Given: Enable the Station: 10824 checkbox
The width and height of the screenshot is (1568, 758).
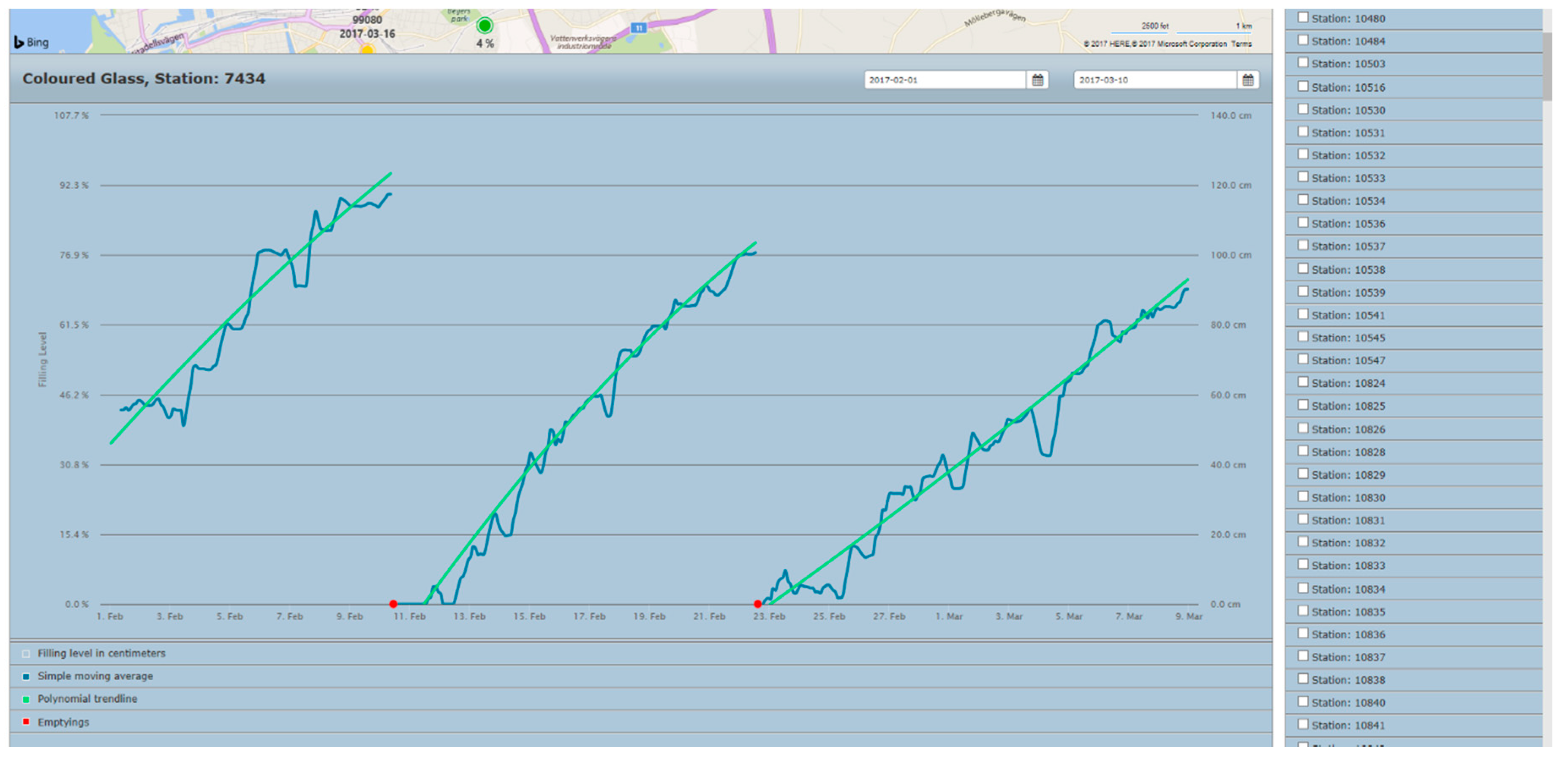Looking at the screenshot, I should (x=1303, y=382).
